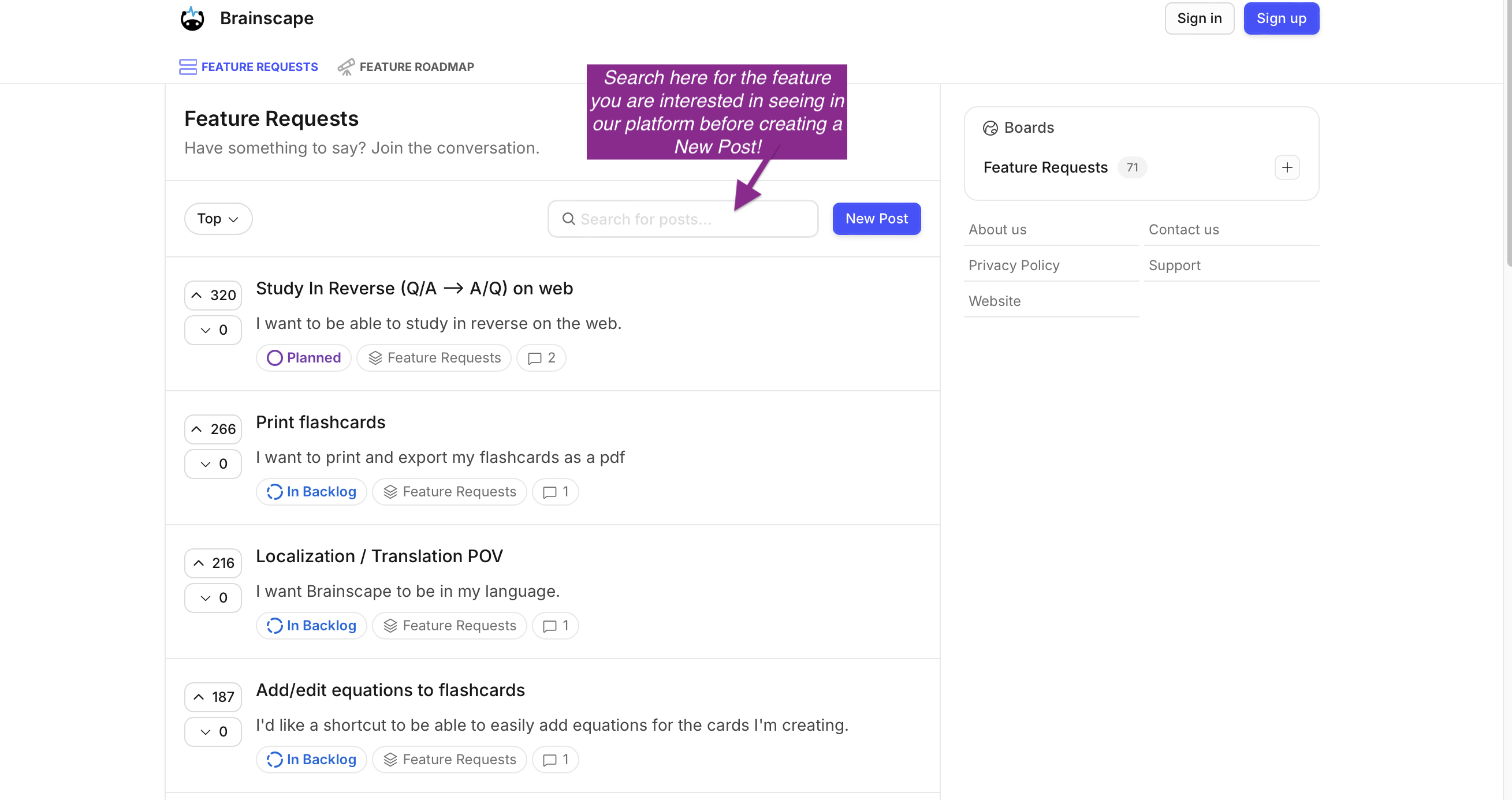Click the Sign up button

1282,19
